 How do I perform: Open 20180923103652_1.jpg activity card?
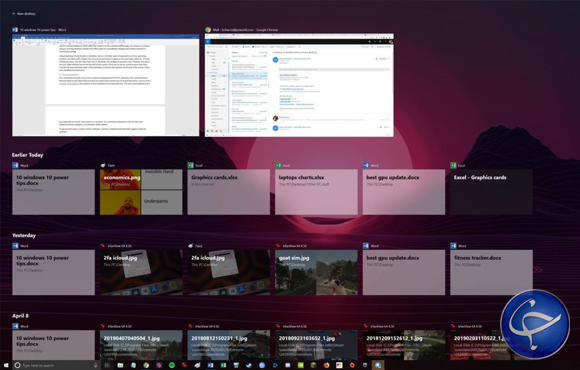pyautogui.click(x=316, y=345)
